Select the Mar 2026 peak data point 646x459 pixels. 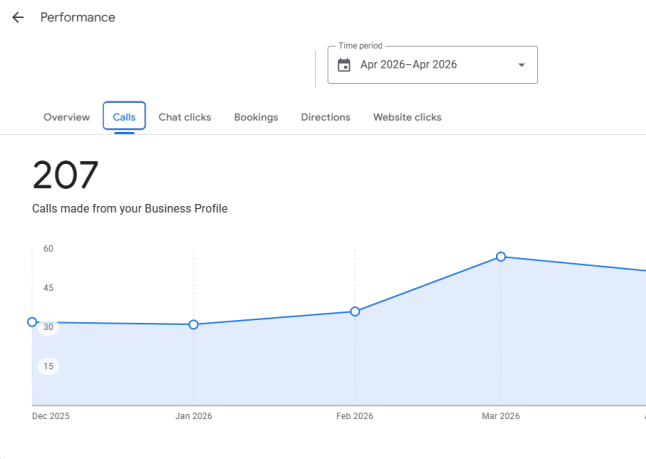click(501, 257)
